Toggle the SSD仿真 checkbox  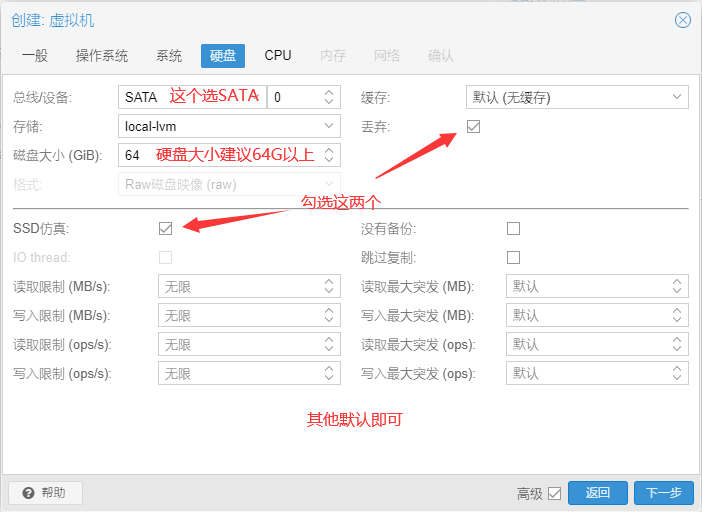166,228
